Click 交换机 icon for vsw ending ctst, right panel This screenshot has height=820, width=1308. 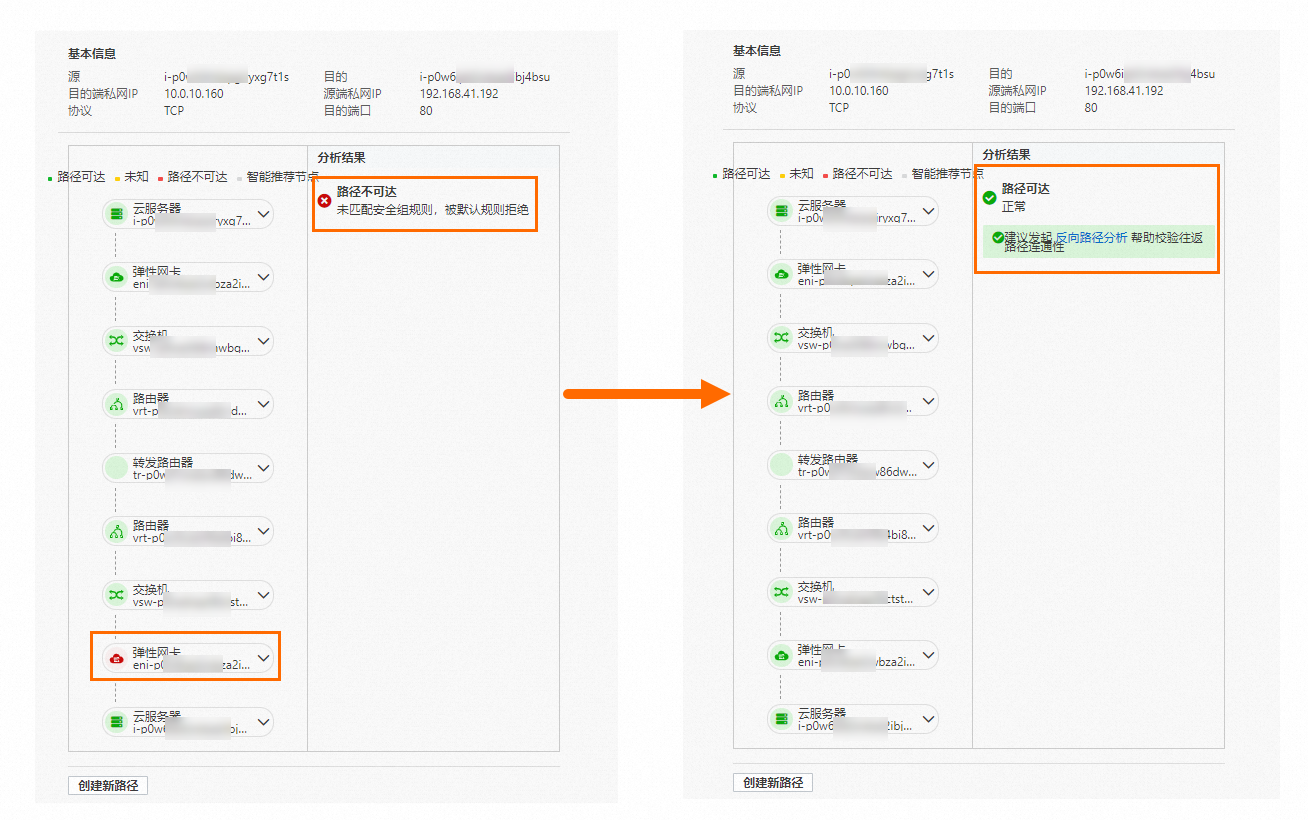[781, 592]
